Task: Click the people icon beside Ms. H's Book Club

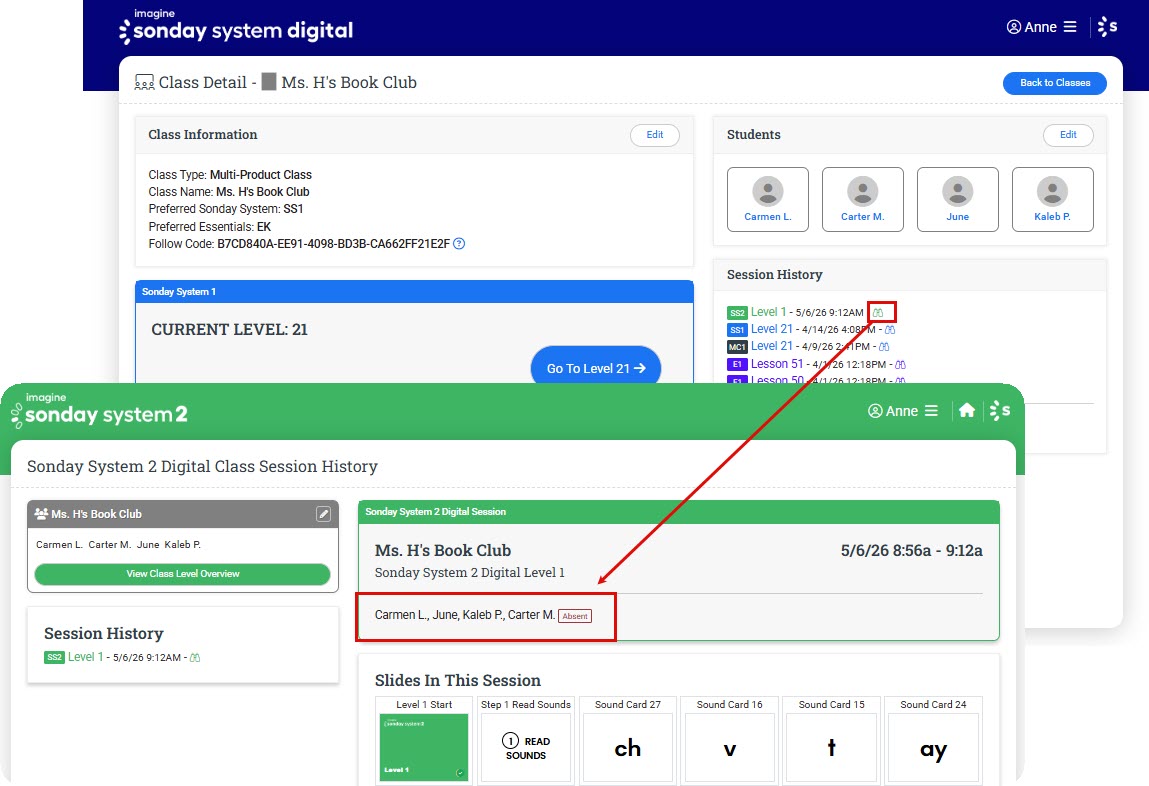Action: 41,514
